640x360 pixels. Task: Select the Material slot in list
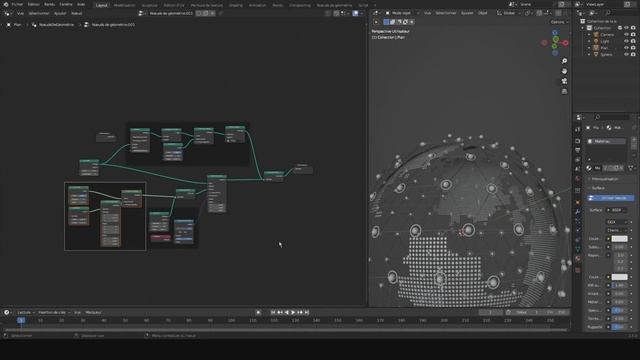point(607,141)
